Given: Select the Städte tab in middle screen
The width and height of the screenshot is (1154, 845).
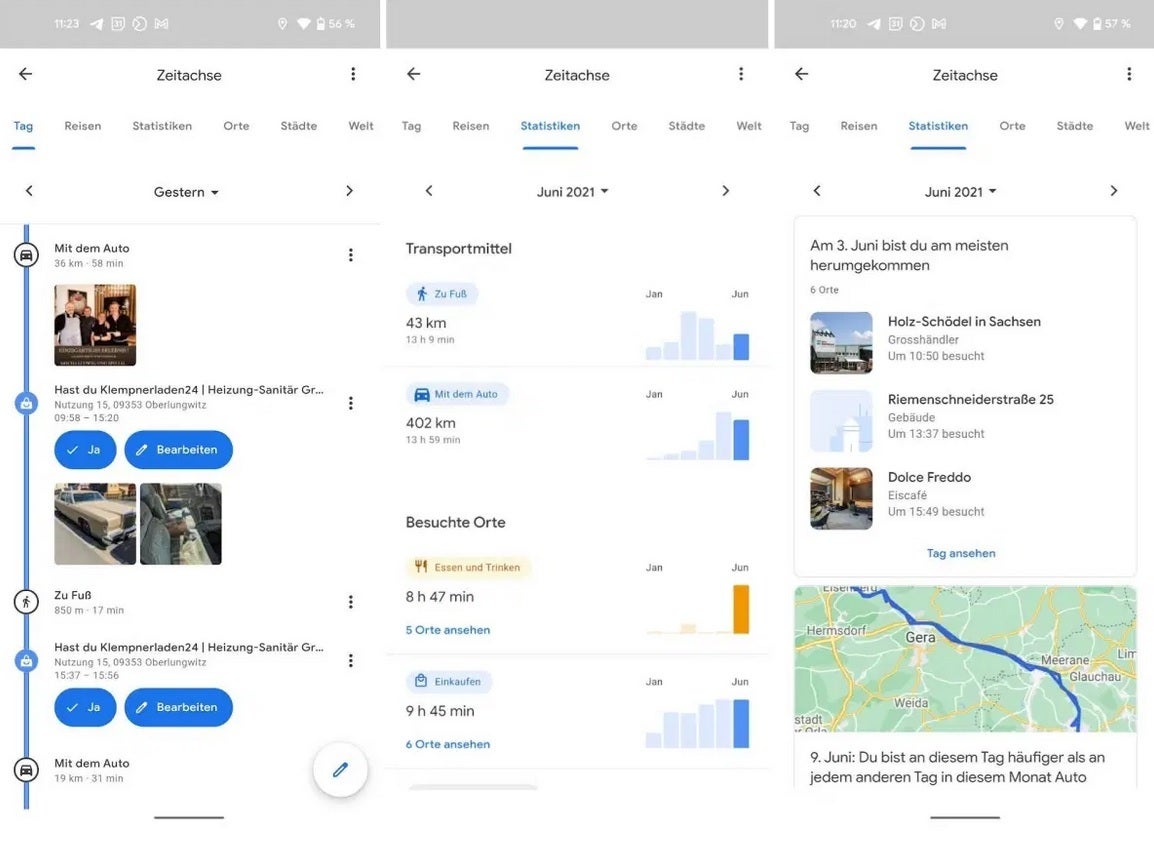Looking at the screenshot, I should tap(687, 126).
